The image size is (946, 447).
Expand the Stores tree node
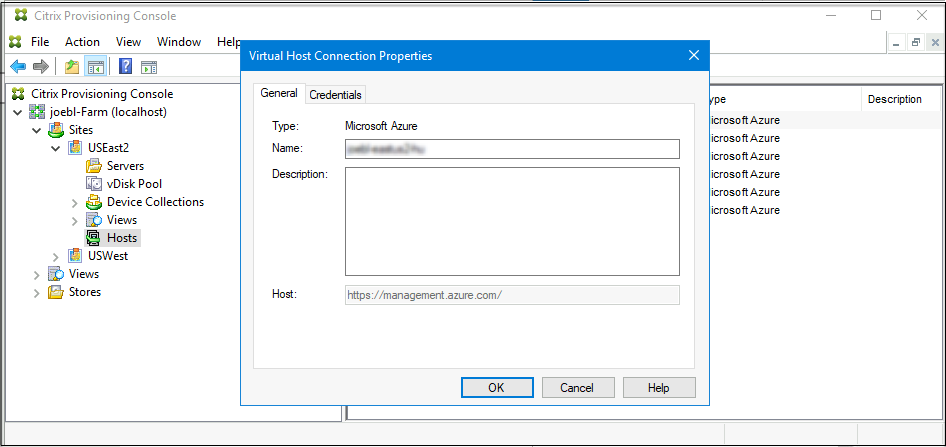tap(37, 292)
